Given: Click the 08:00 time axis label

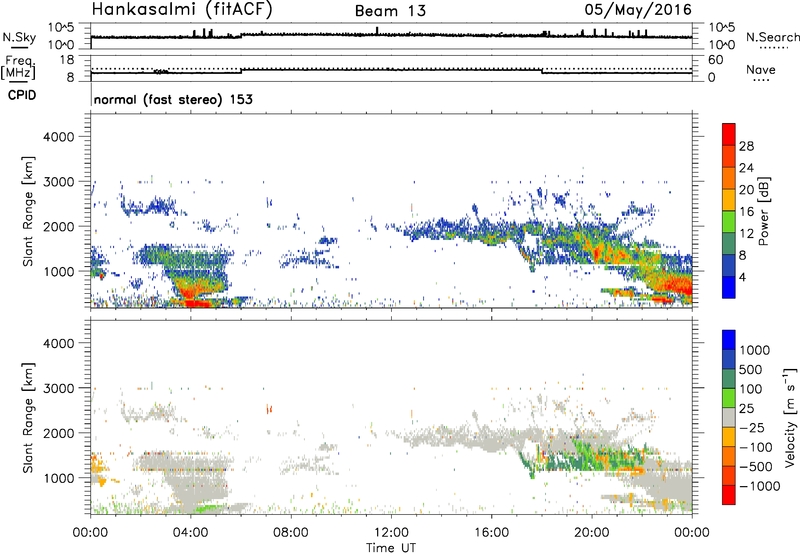Looking at the screenshot, I should click(x=291, y=533).
